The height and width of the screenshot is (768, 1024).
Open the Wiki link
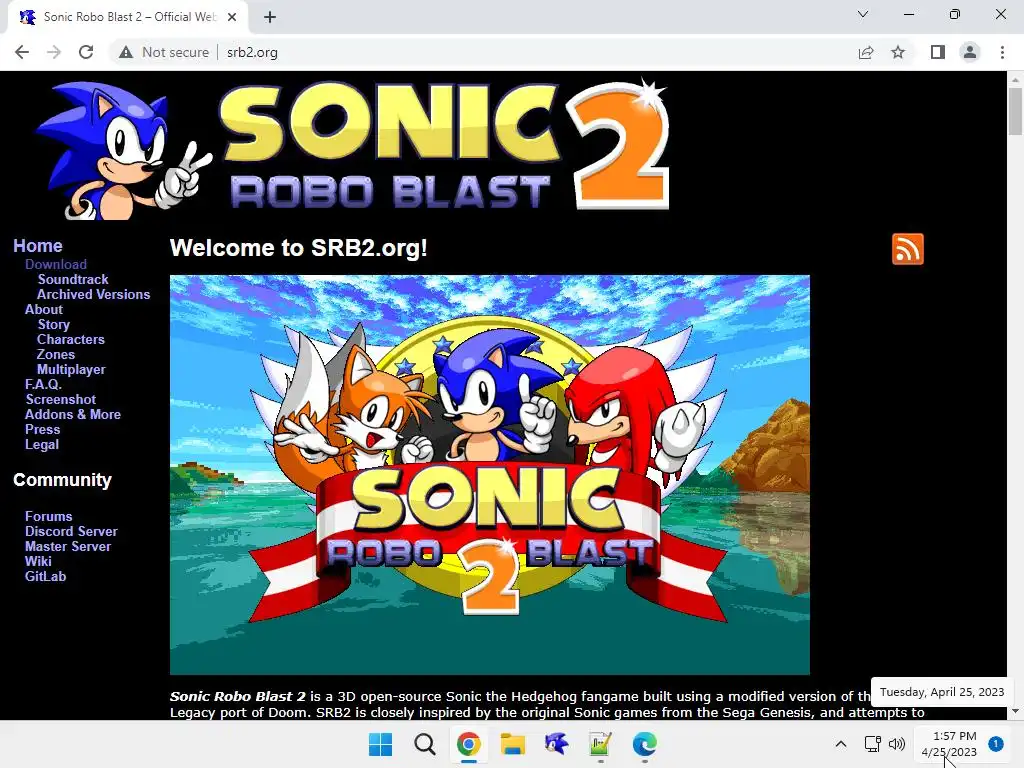(38, 561)
